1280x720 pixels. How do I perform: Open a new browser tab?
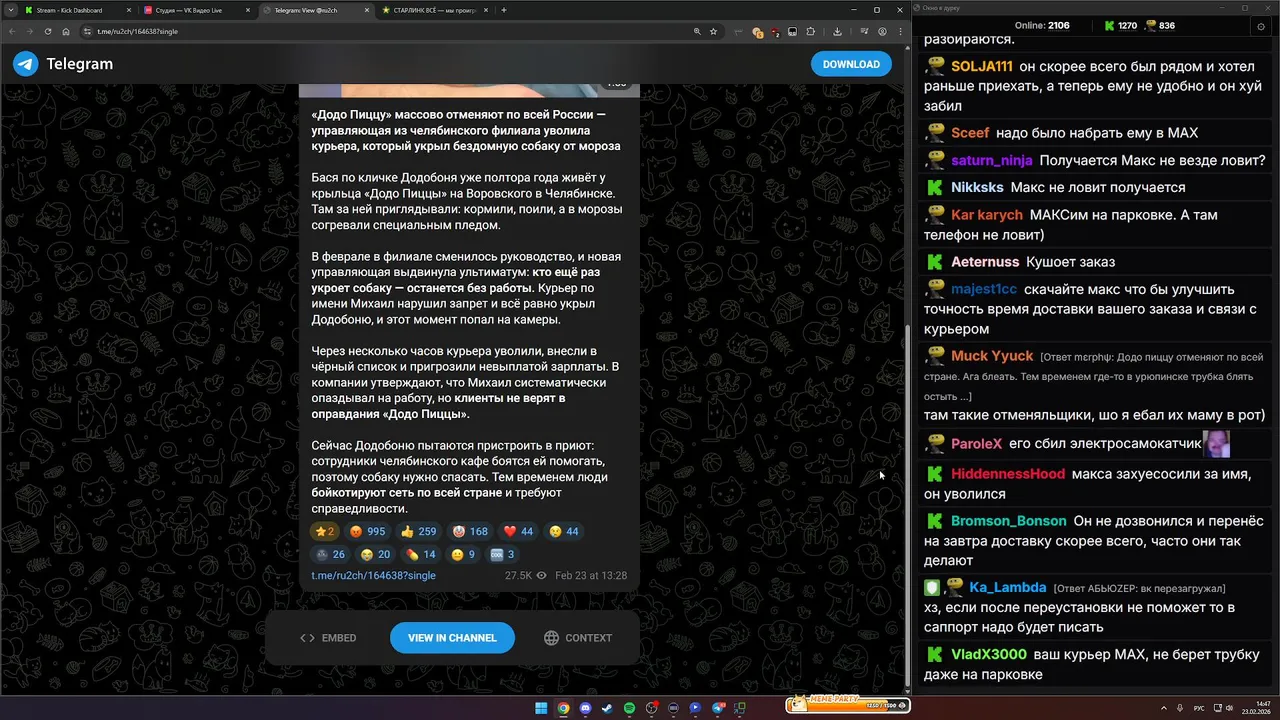click(x=504, y=10)
